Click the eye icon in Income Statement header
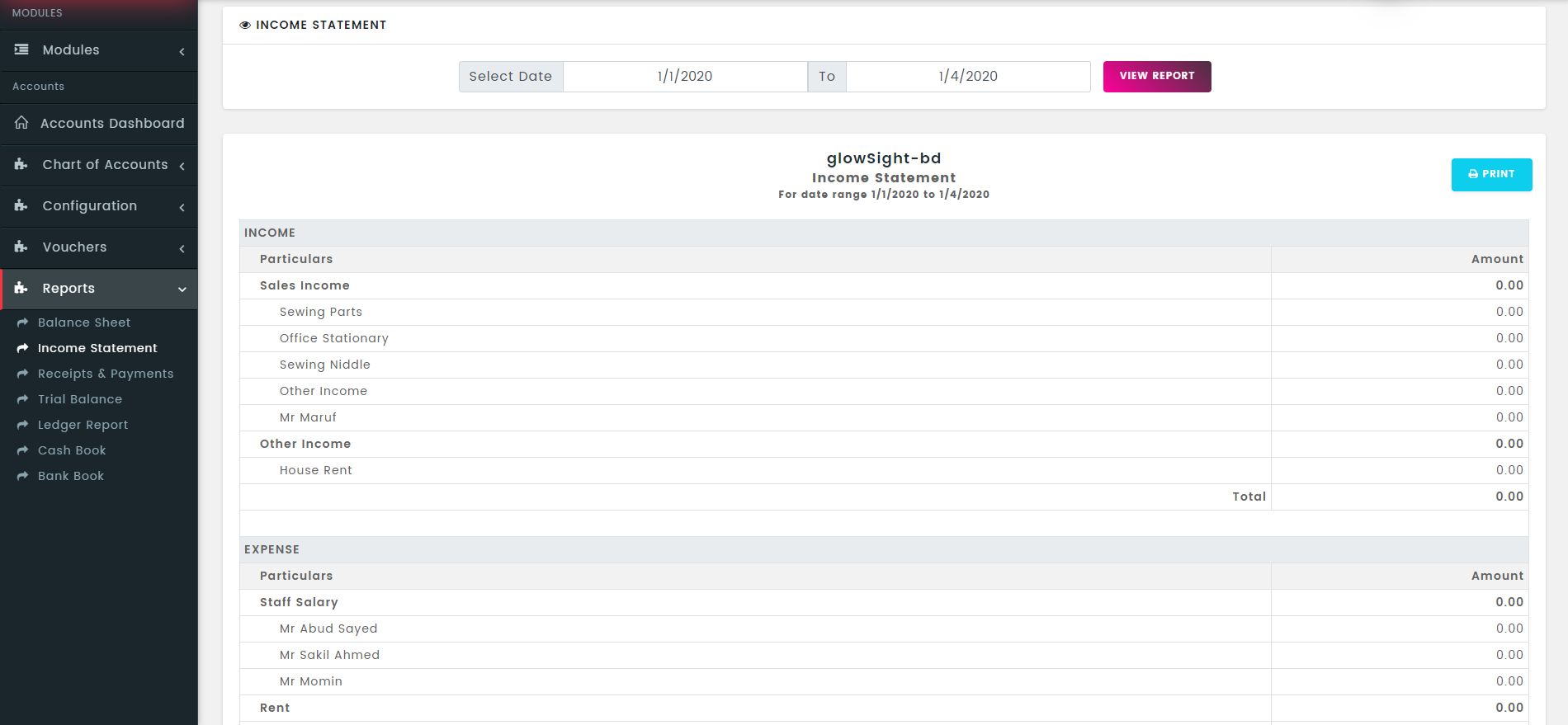The image size is (1568, 725). (x=245, y=26)
